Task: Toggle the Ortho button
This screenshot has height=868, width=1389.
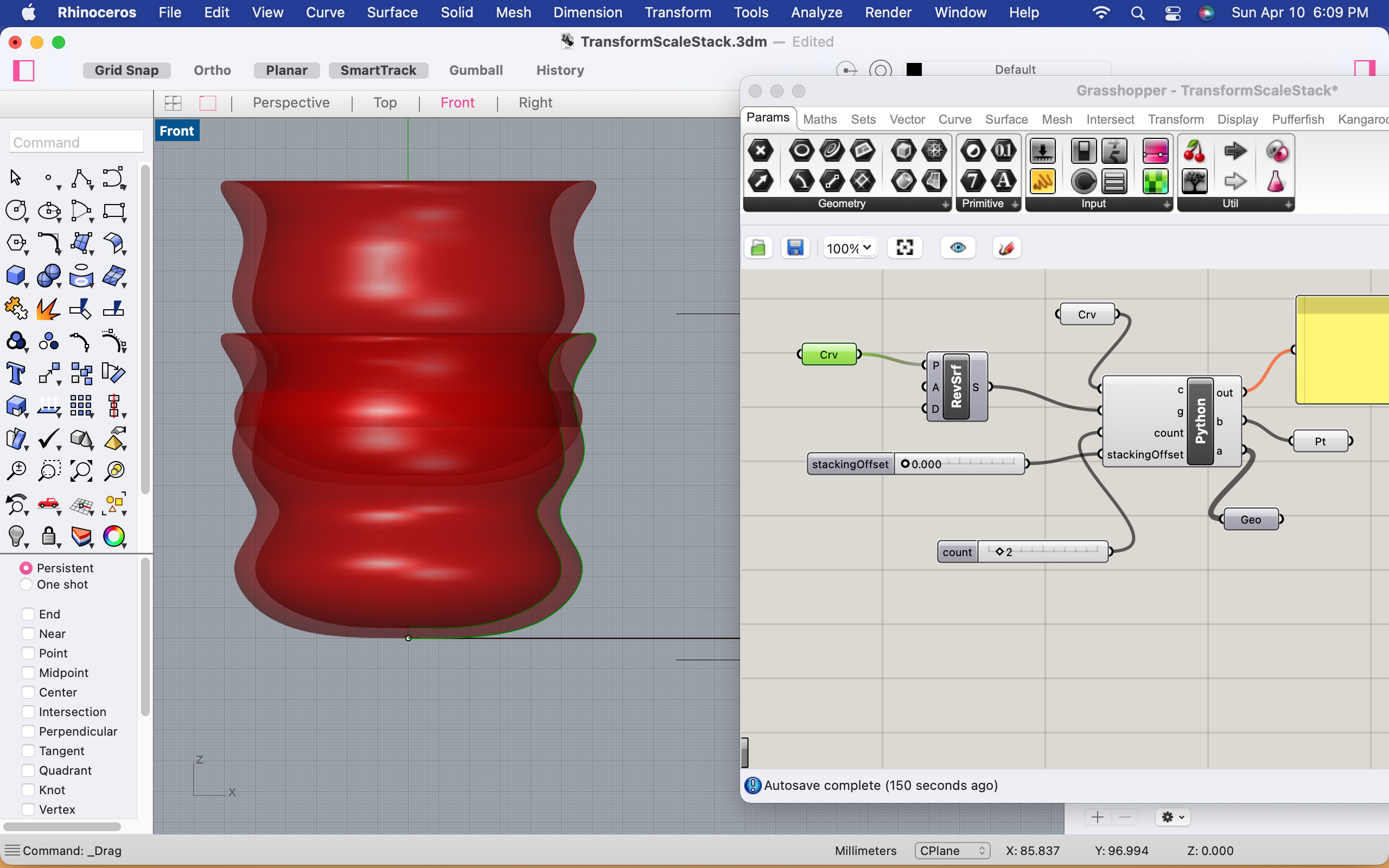Action: (x=212, y=70)
